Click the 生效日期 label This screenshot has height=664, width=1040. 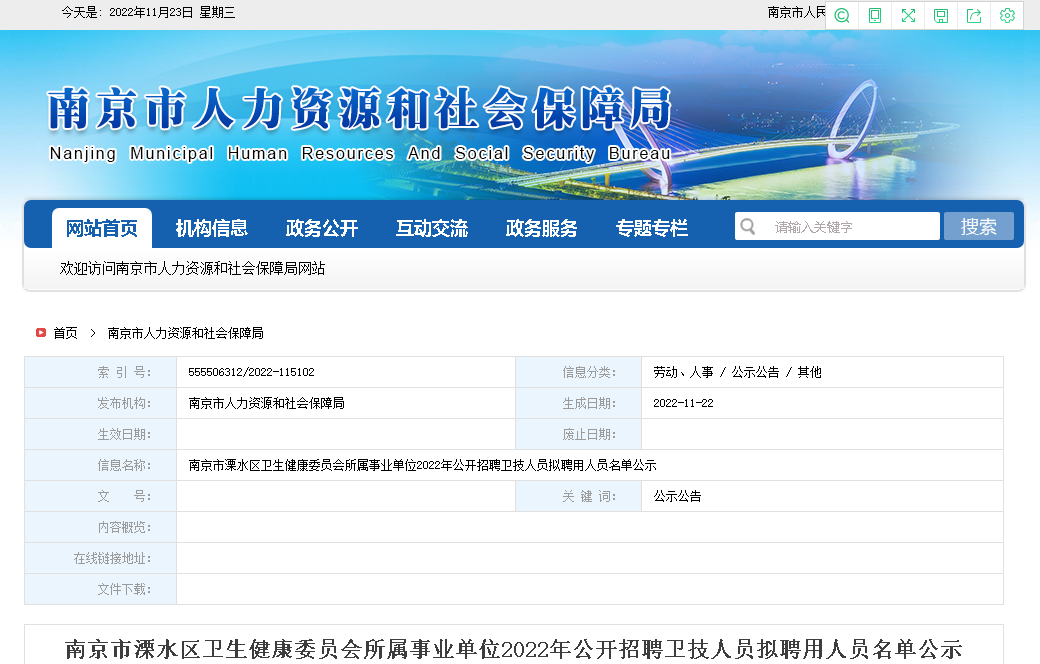pos(124,434)
